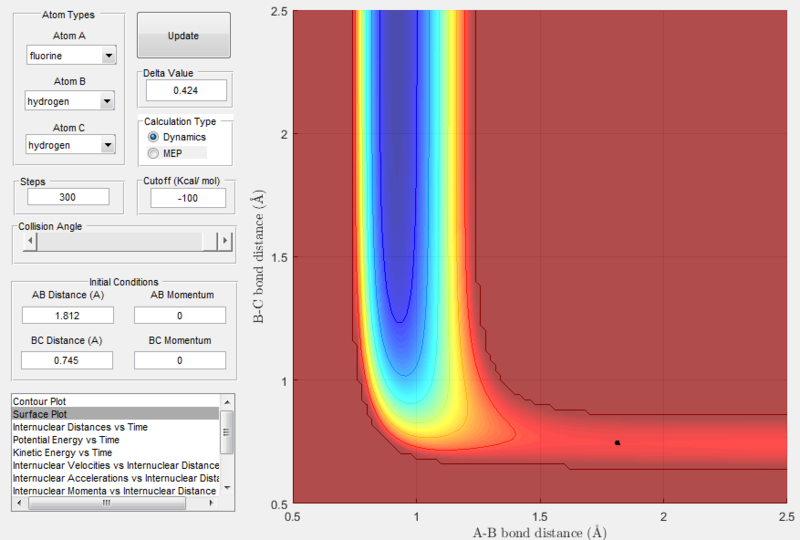Select Internuclear Distances vs Time

click(x=116, y=427)
